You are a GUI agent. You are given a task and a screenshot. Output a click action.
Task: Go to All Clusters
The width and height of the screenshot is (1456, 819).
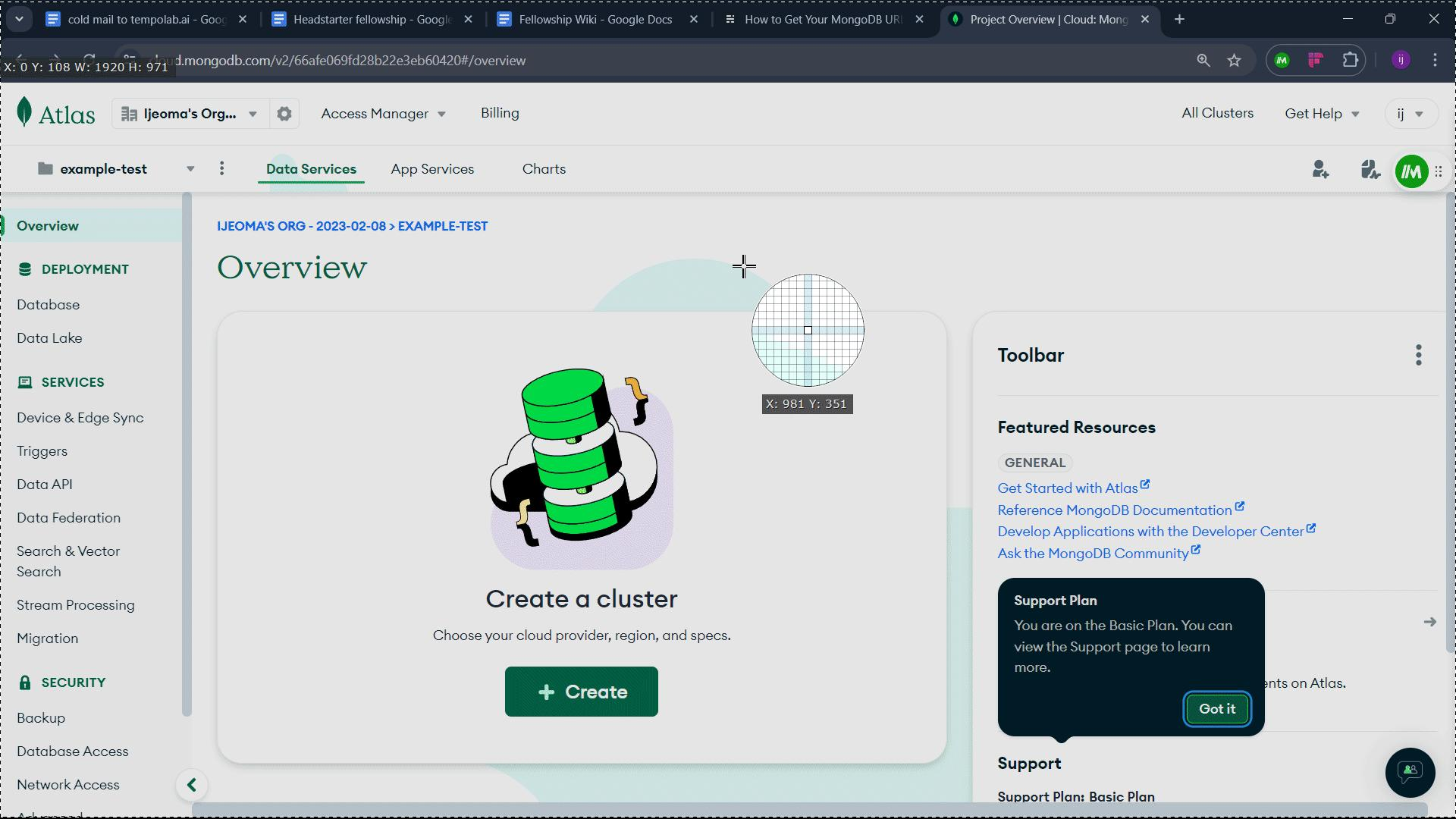pos(1217,113)
